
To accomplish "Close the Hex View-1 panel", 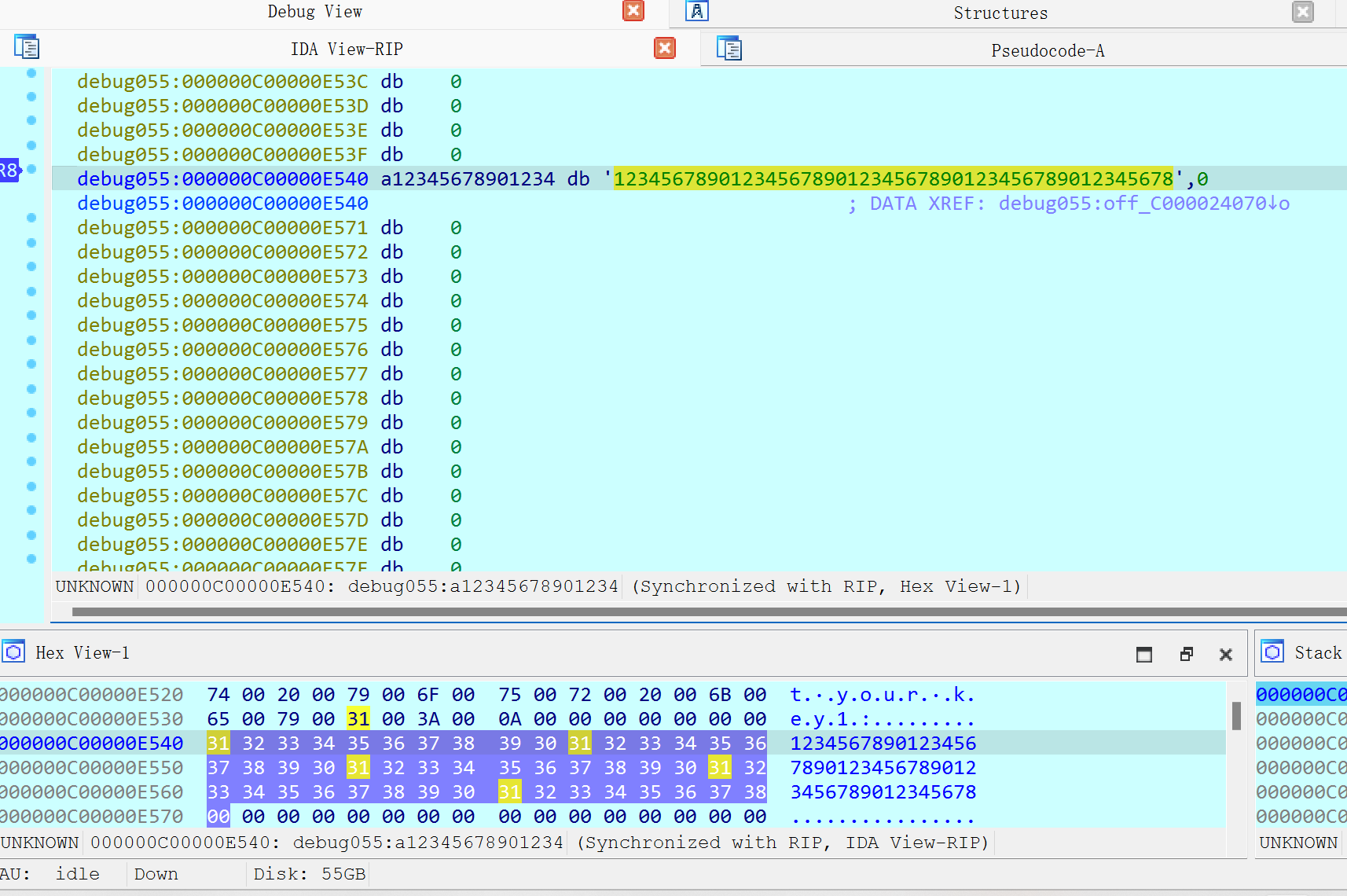I will pos(1225,655).
